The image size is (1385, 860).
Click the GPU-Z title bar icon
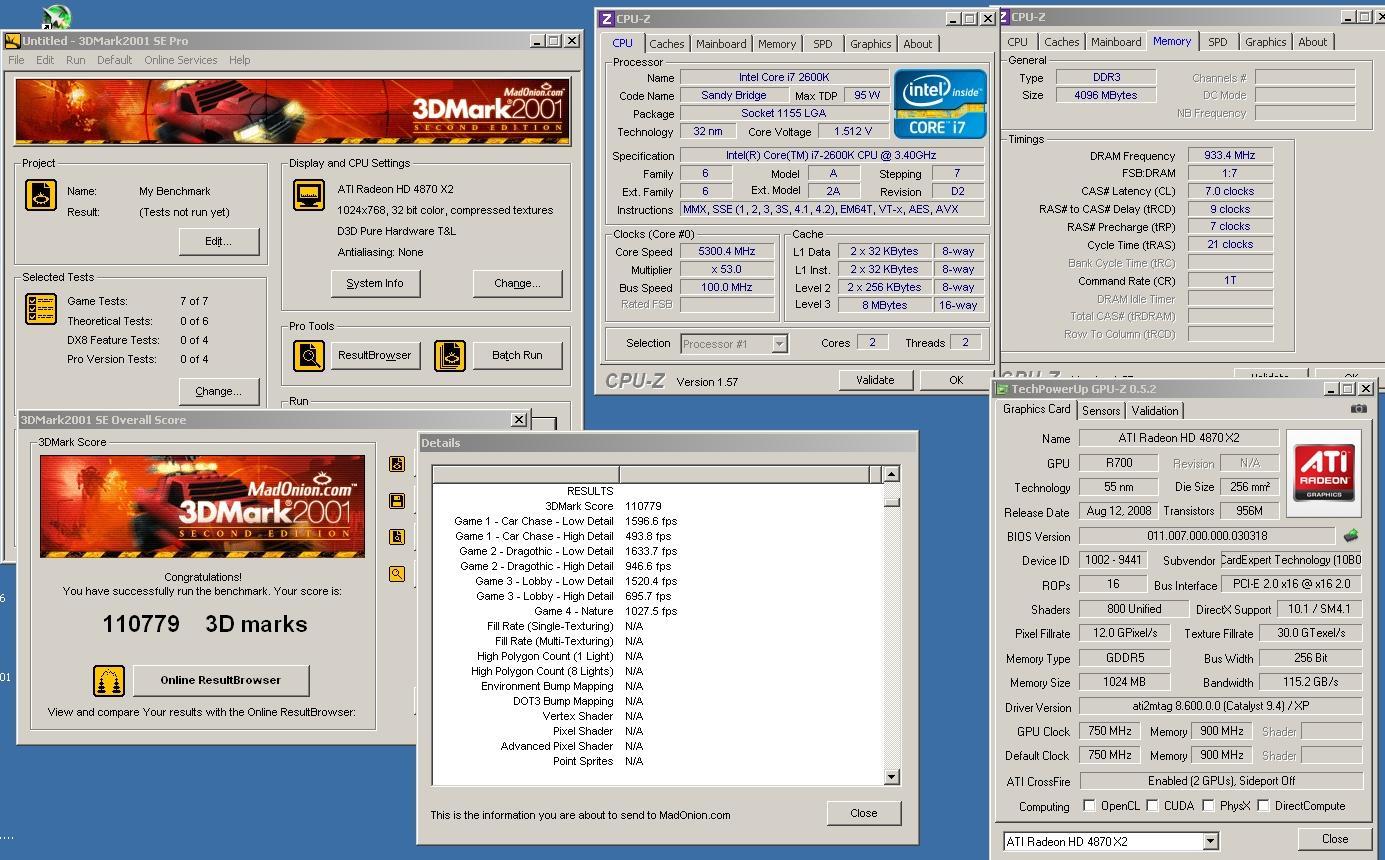1002,389
